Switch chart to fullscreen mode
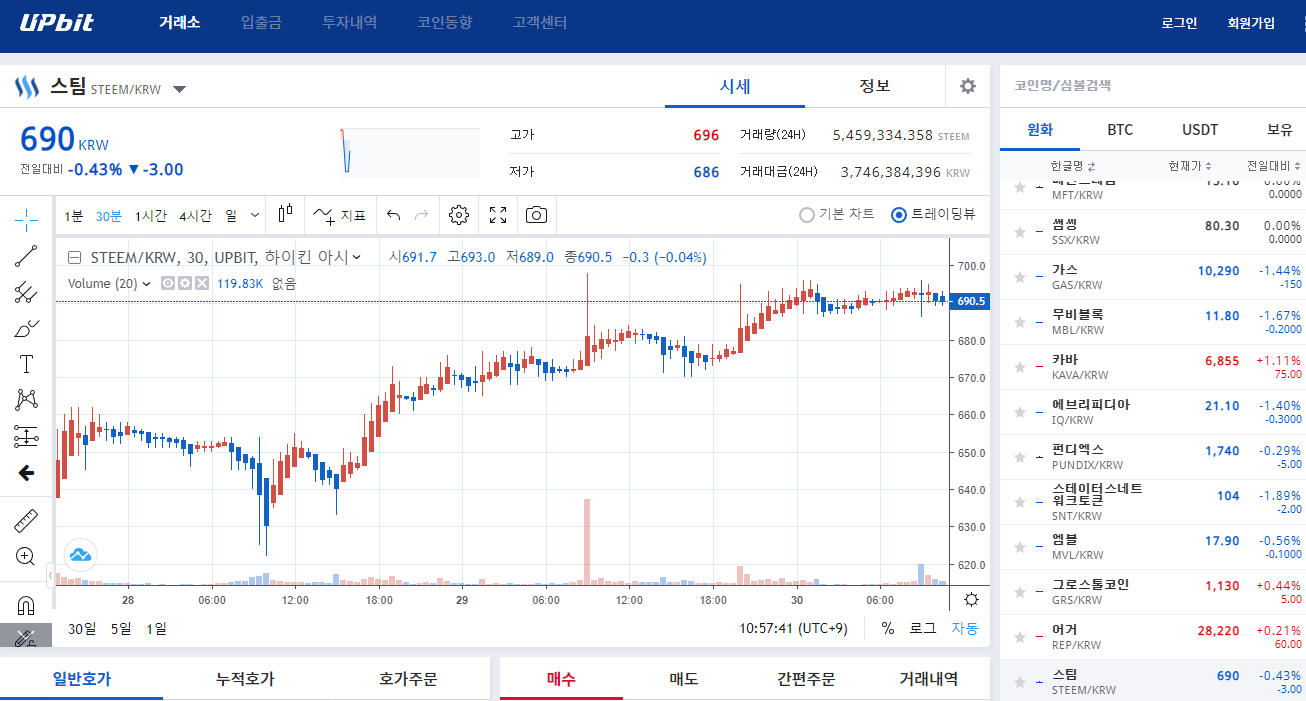 498,214
